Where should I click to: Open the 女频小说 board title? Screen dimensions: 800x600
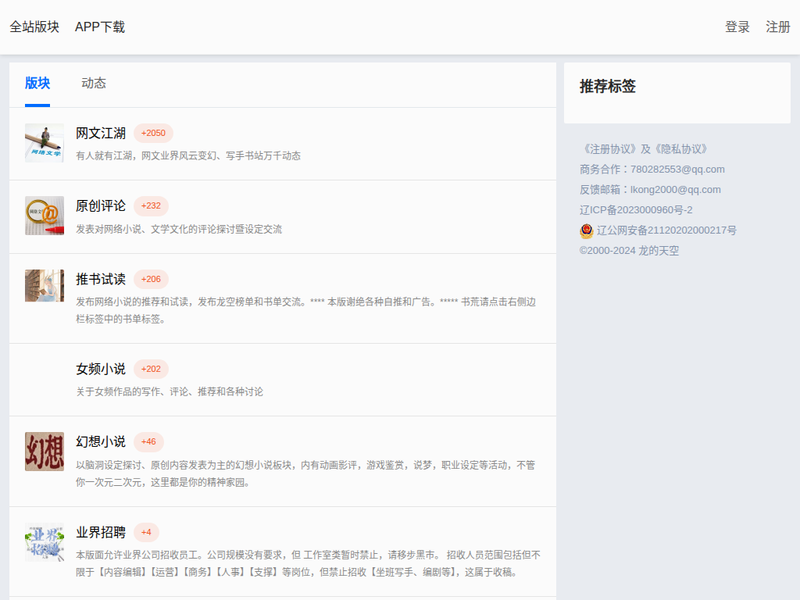[x=100, y=369]
